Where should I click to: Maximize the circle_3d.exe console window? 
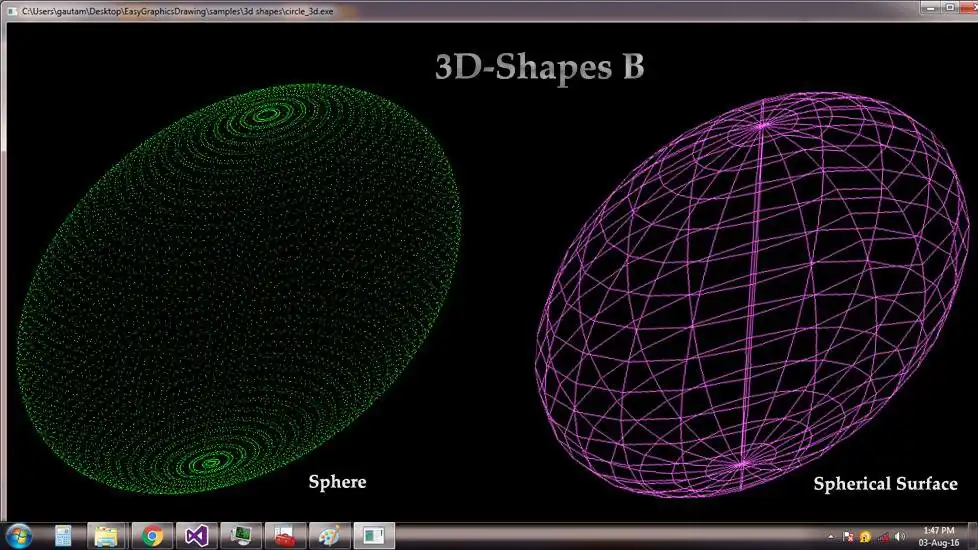(x=950, y=8)
